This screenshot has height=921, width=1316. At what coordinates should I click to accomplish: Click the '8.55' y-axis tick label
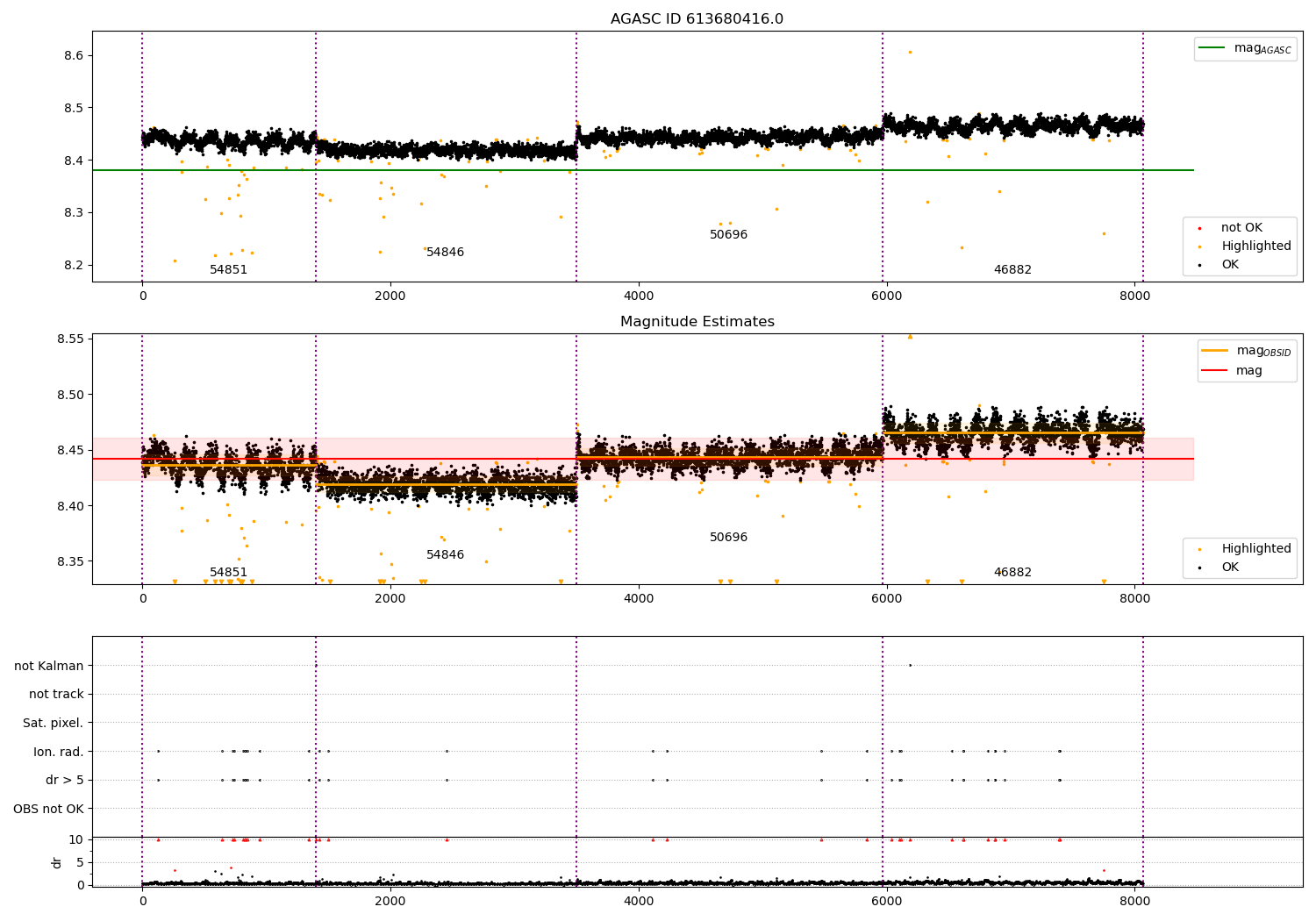(x=70, y=339)
